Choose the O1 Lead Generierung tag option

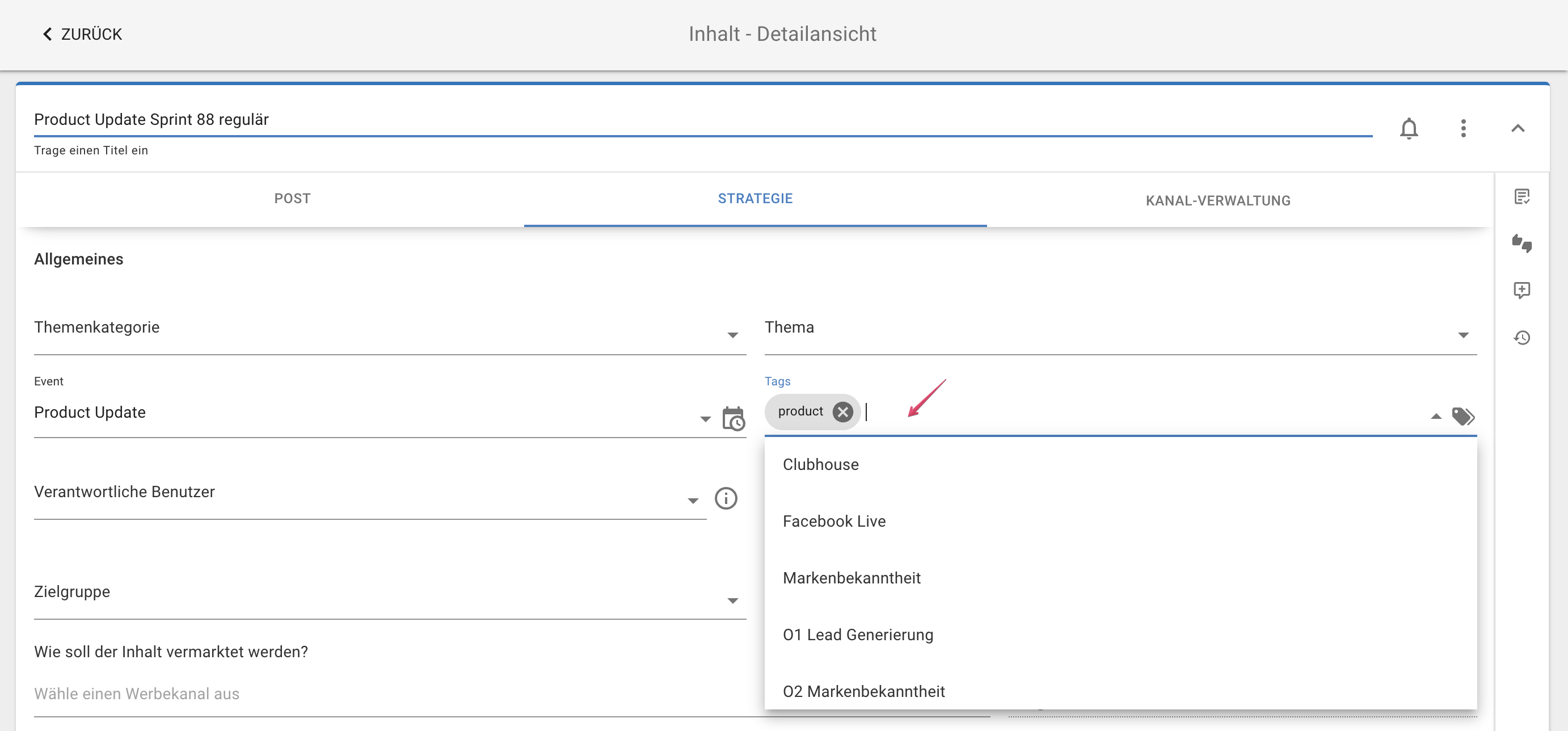[858, 635]
